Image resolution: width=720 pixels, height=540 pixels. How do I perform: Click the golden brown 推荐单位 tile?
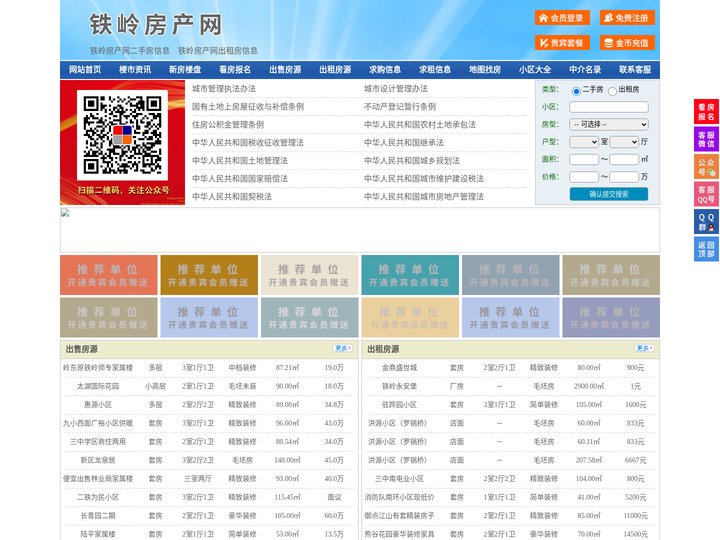[x=209, y=275]
